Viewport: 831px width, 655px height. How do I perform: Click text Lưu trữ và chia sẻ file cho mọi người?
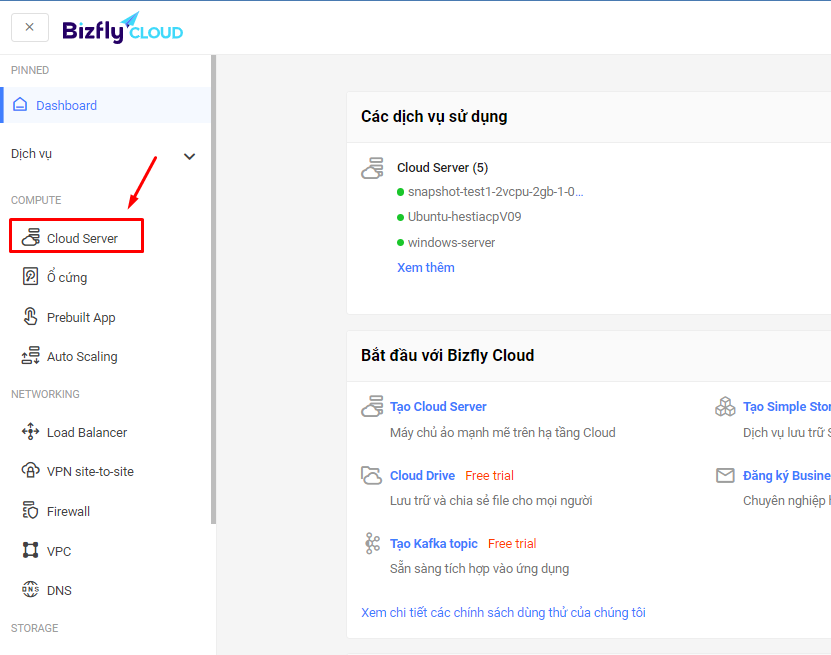pyautogui.click(x=491, y=500)
